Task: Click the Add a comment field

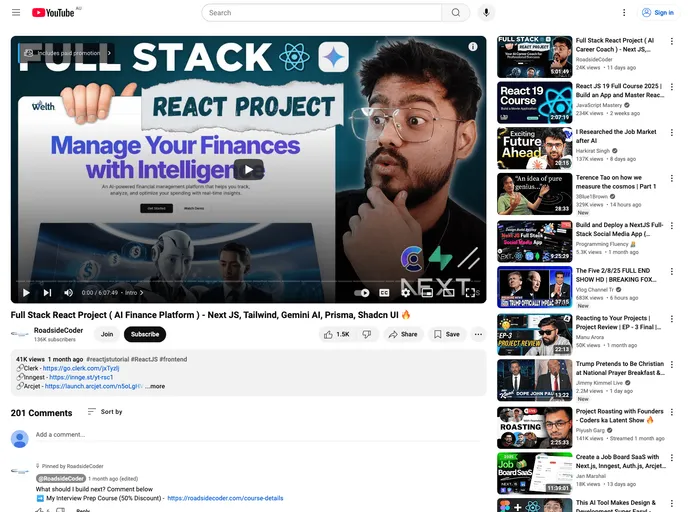Action: [258, 435]
